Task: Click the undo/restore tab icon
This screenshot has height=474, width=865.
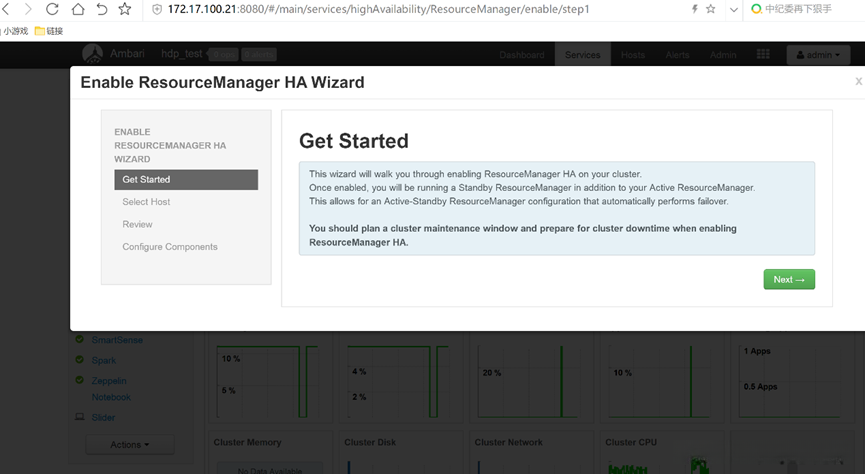Action: click(102, 9)
